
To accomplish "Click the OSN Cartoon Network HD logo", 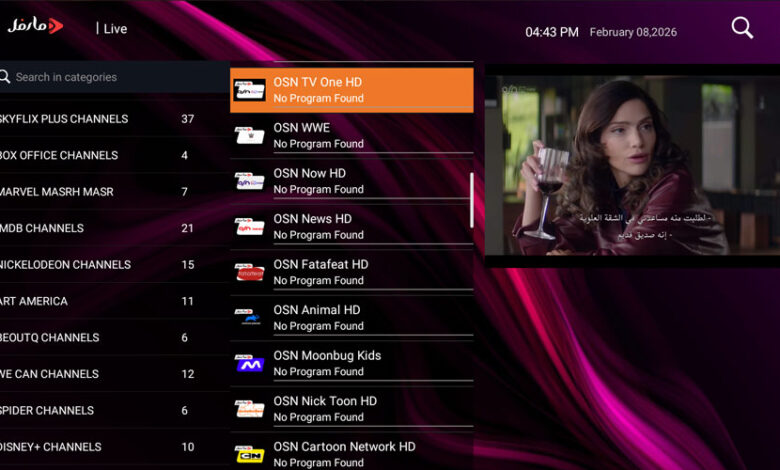I will pyautogui.click(x=249, y=454).
